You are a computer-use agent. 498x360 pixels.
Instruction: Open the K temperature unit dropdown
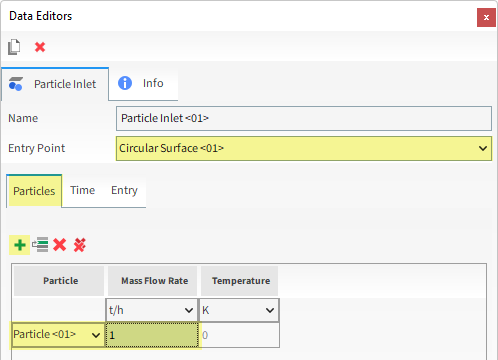[239, 310]
